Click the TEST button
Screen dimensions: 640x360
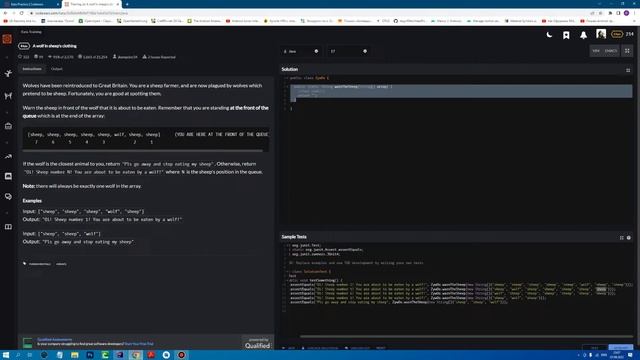[x=594, y=348]
